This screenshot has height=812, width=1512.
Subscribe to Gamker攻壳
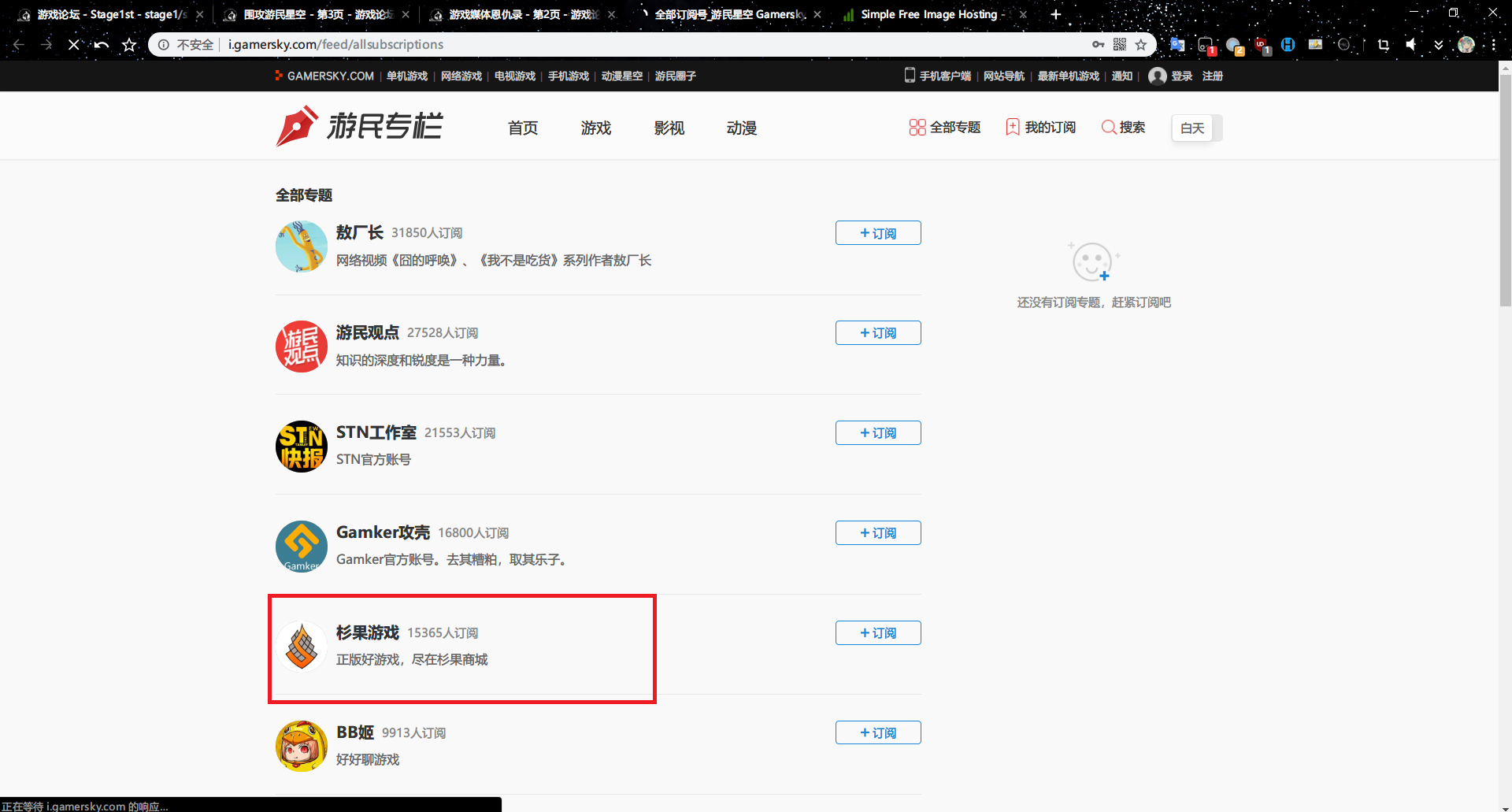coord(878,533)
